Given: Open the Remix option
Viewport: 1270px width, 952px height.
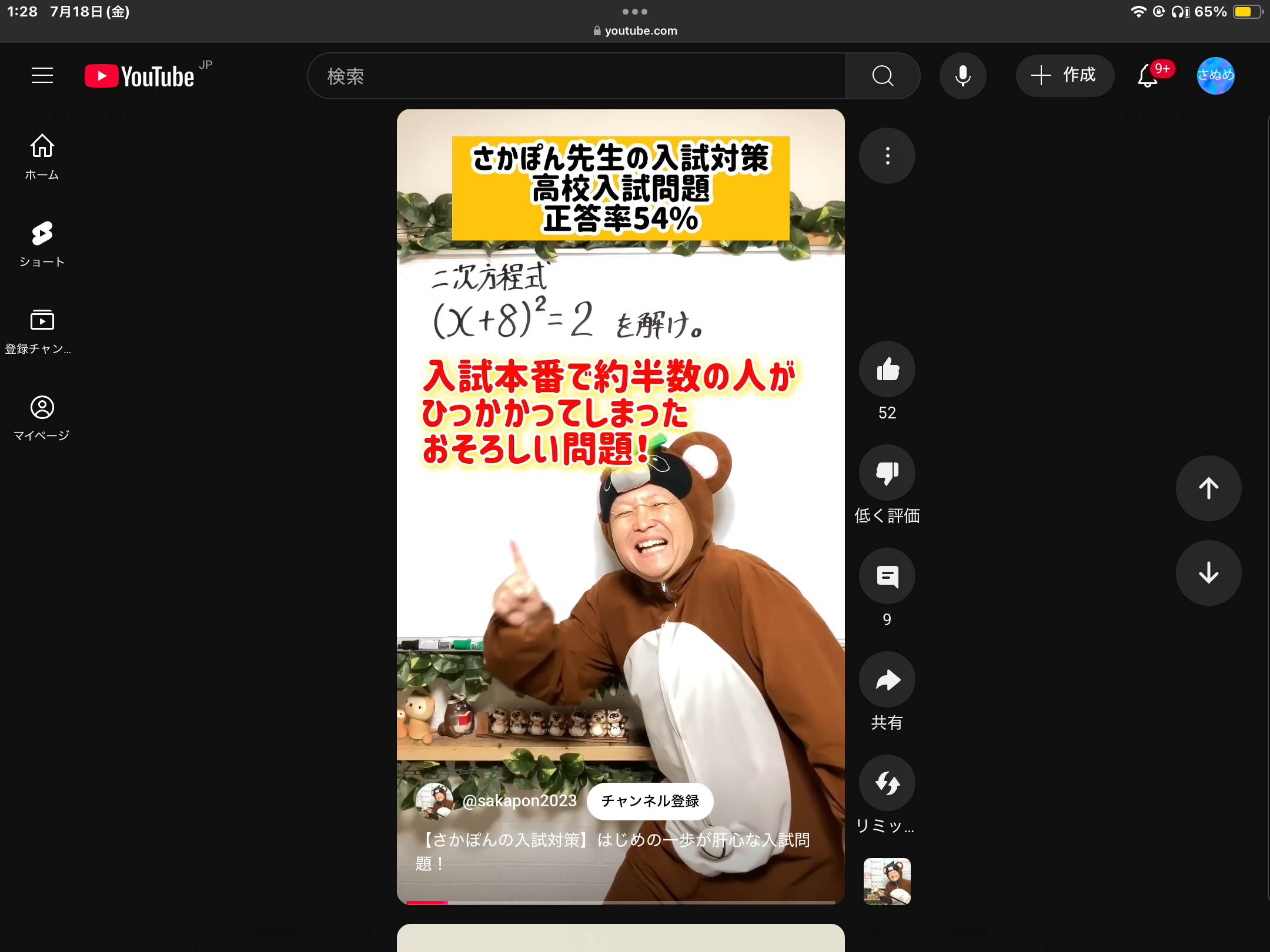Looking at the screenshot, I should pyautogui.click(x=887, y=783).
